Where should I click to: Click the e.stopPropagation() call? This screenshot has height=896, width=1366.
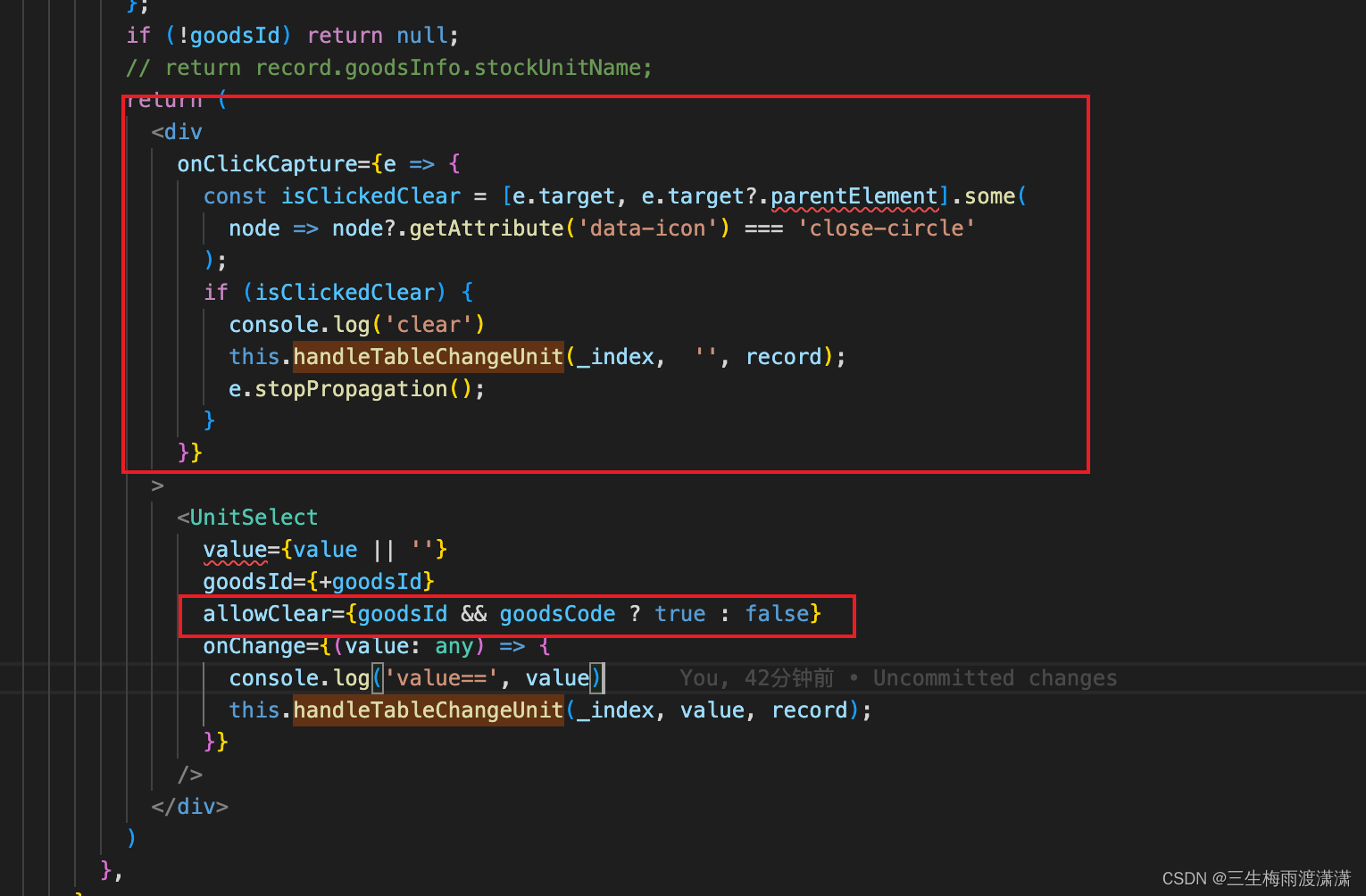[354, 388]
